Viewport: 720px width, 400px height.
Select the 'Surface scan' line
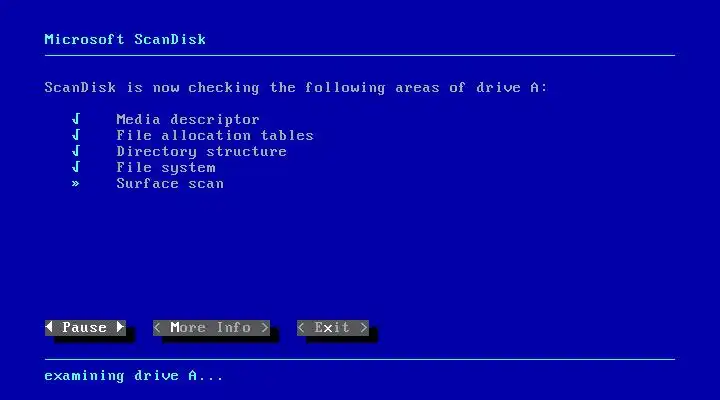coord(170,184)
